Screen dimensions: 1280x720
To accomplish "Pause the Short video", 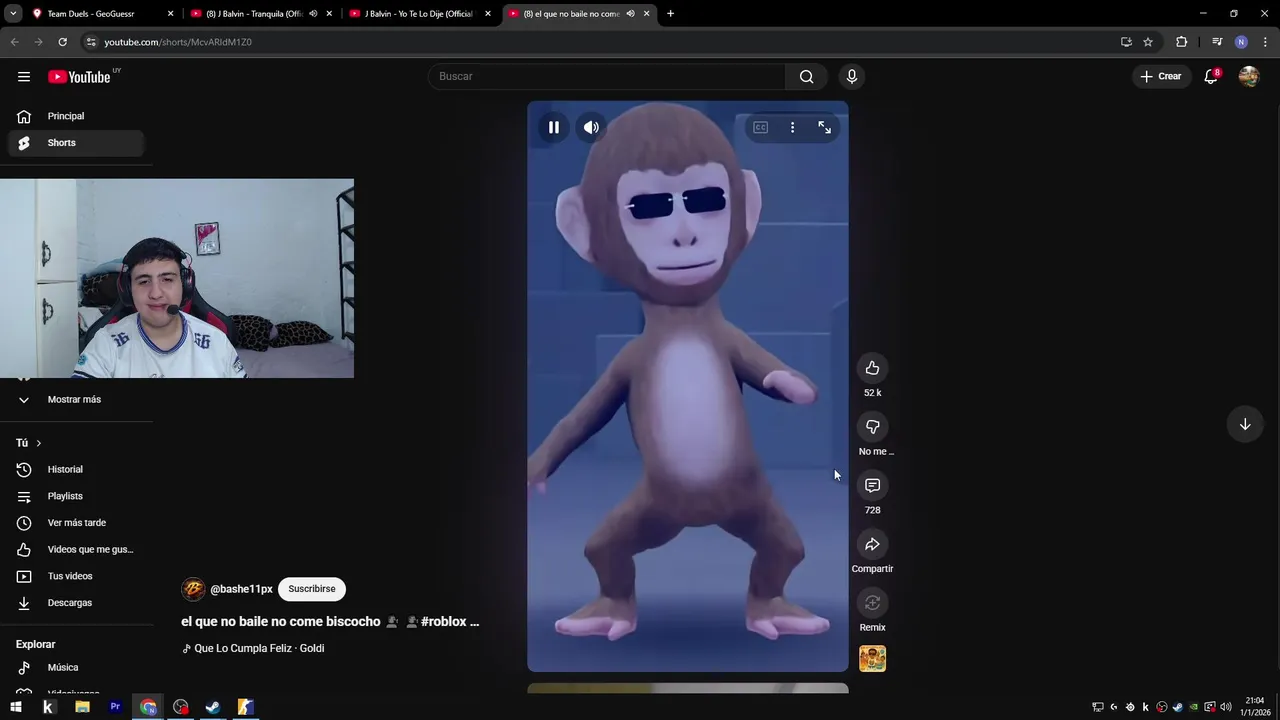I will coord(553,127).
